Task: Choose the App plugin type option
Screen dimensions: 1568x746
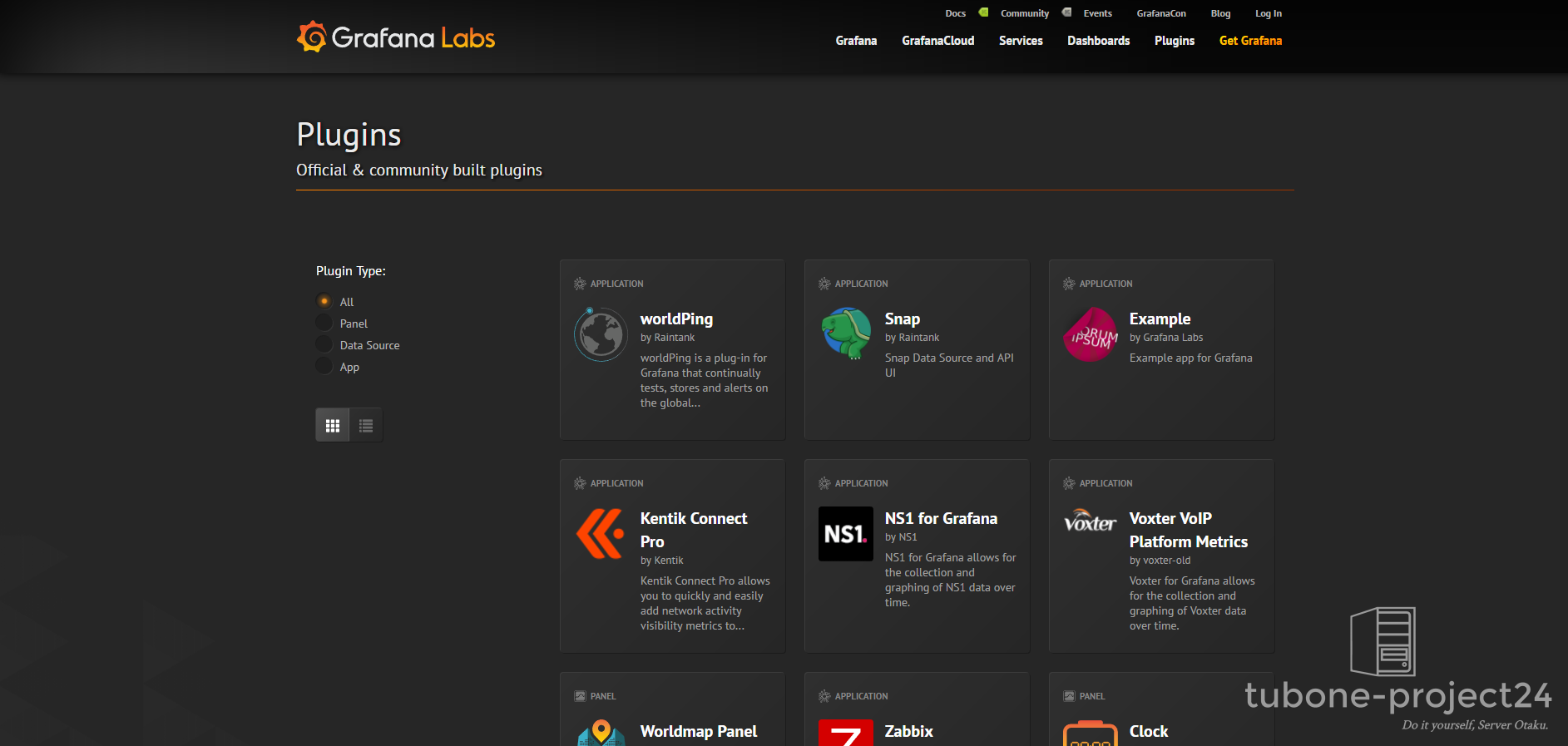Action: [x=324, y=367]
